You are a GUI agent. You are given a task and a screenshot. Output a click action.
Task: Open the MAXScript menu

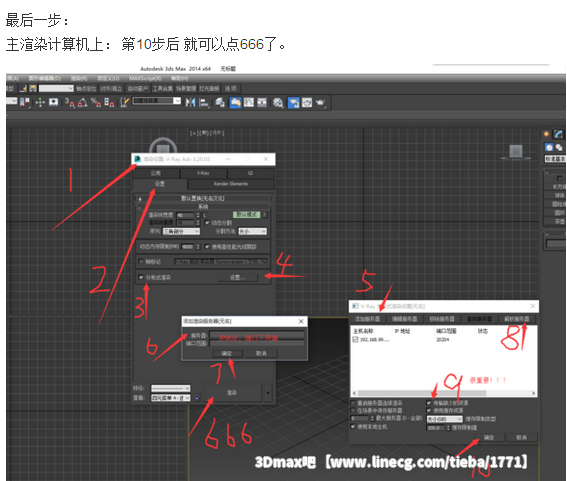145,78
